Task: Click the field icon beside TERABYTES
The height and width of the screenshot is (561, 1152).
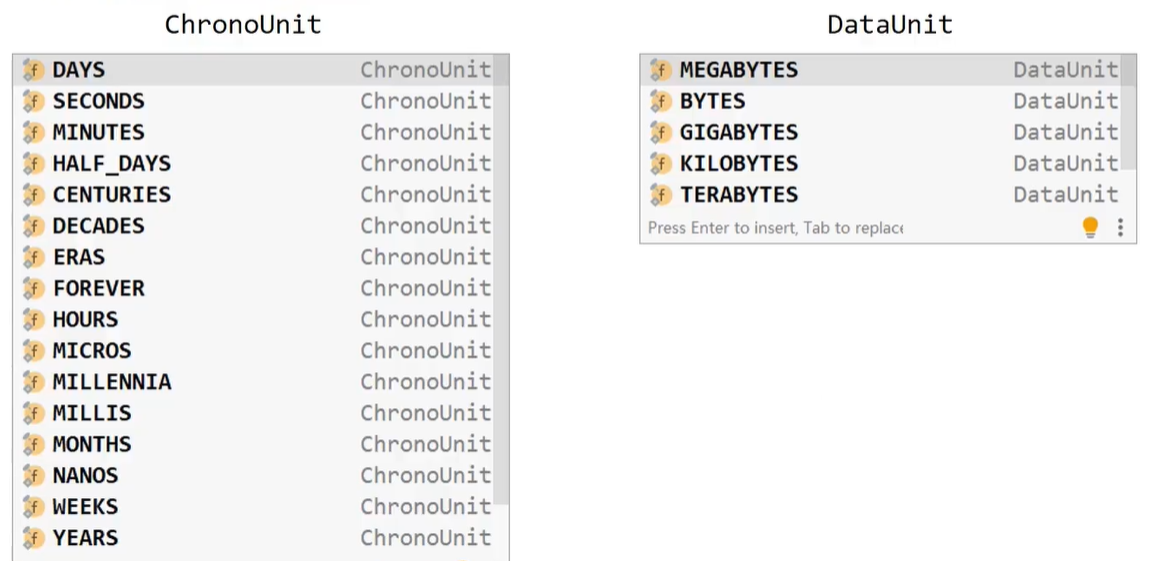Action: [x=661, y=195]
